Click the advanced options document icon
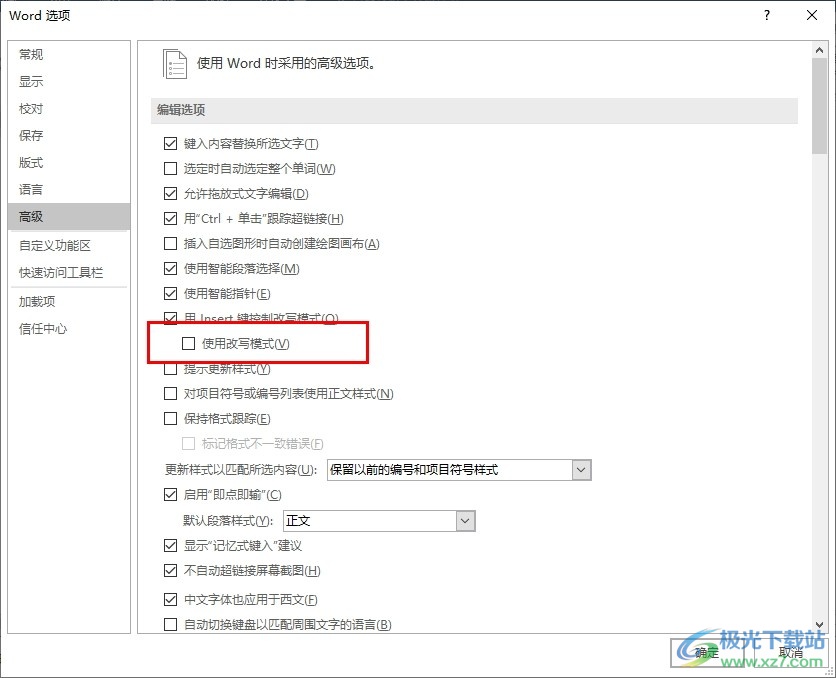Screen dimensions: 836x678 coord(175,64)
